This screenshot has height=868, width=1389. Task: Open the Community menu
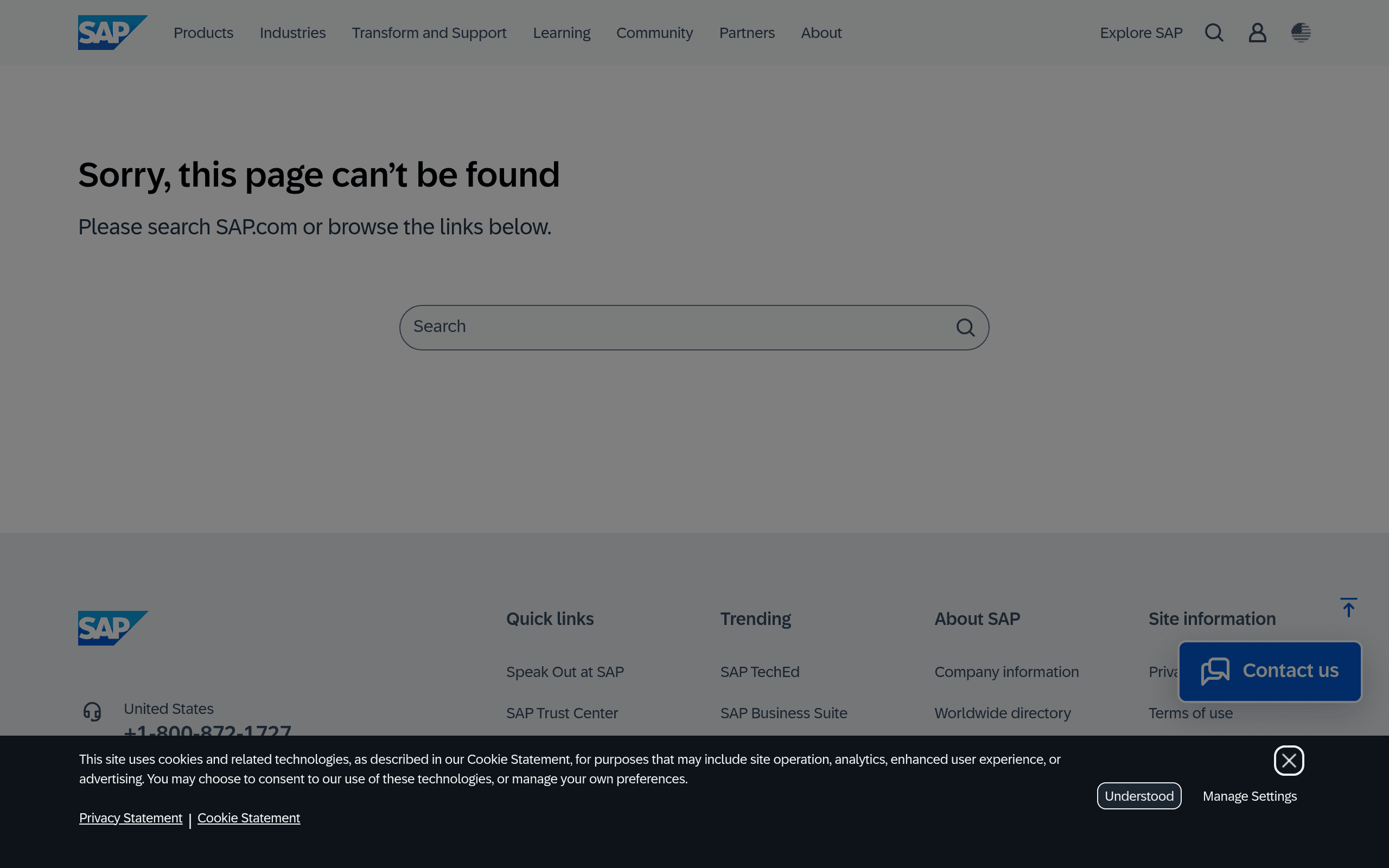(654, 33)
